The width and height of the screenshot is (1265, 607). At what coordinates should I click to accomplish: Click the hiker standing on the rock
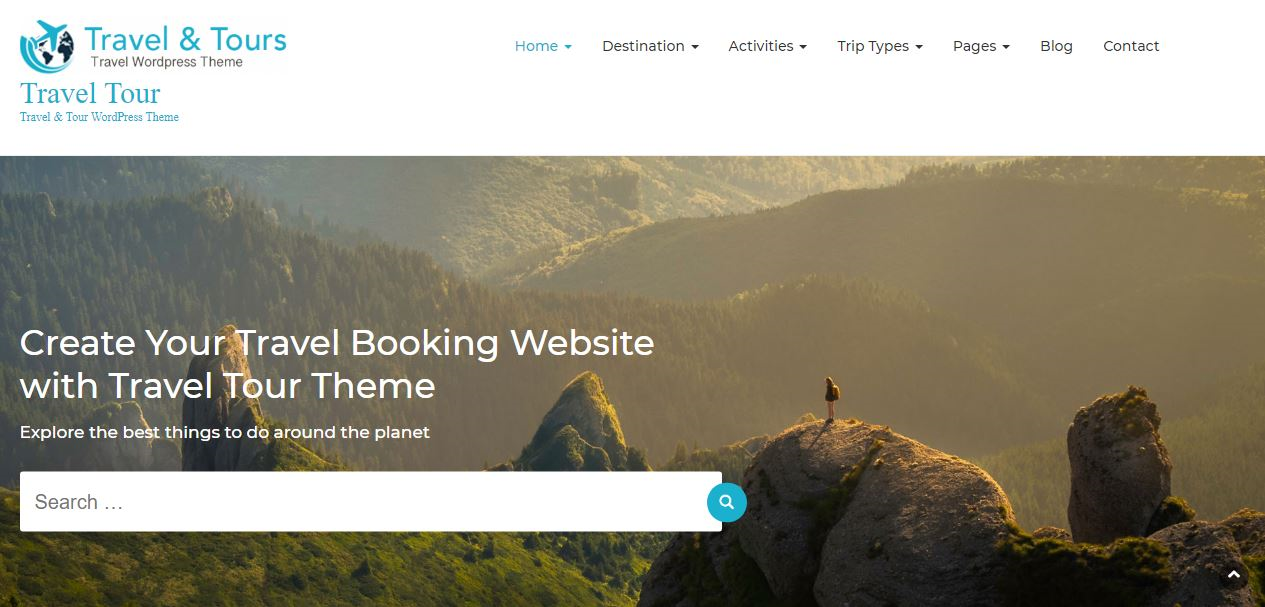pyautogui.click(x=831, y=399)
